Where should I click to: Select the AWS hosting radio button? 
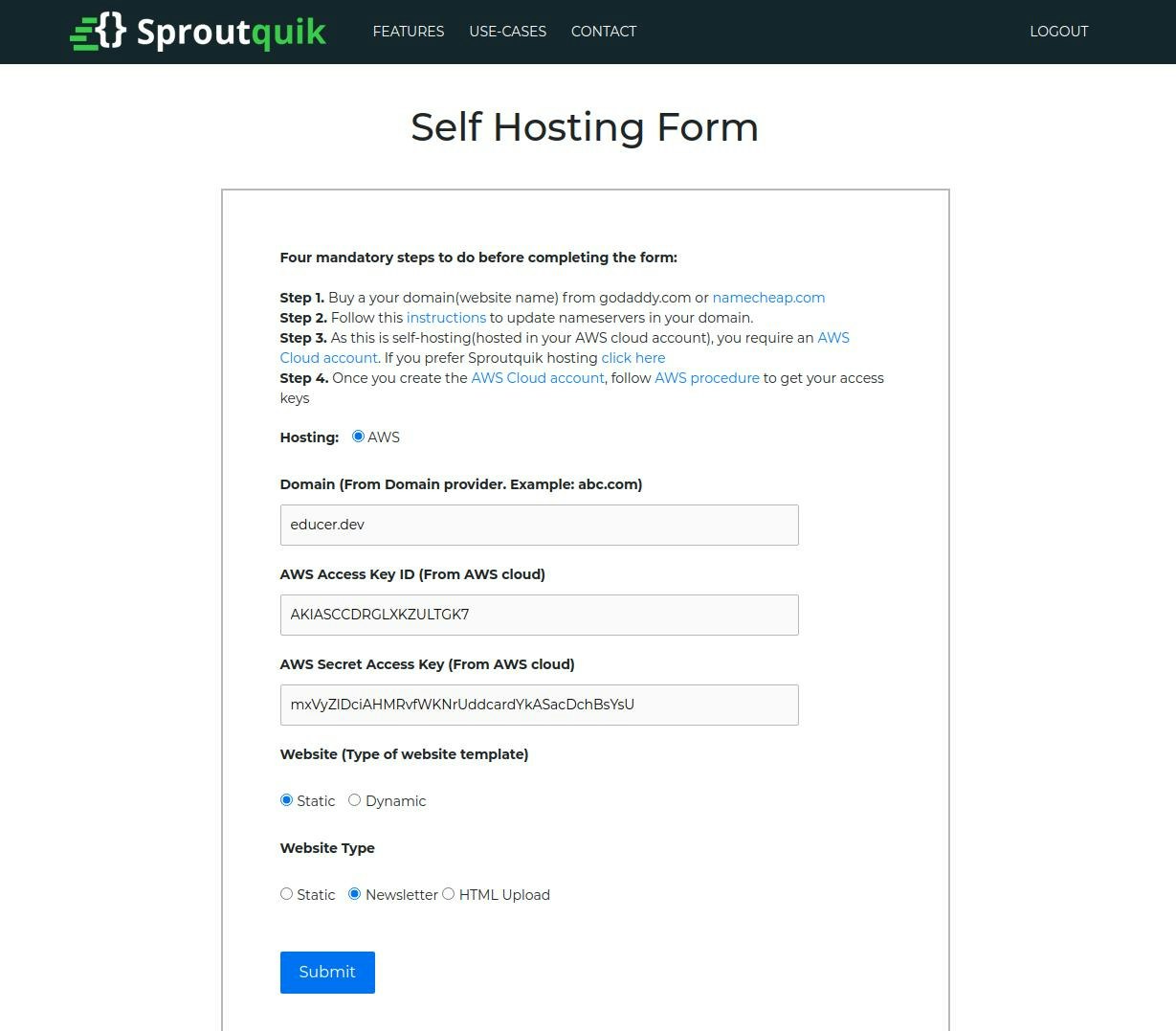pyautogui.click(x=358, y=436)
